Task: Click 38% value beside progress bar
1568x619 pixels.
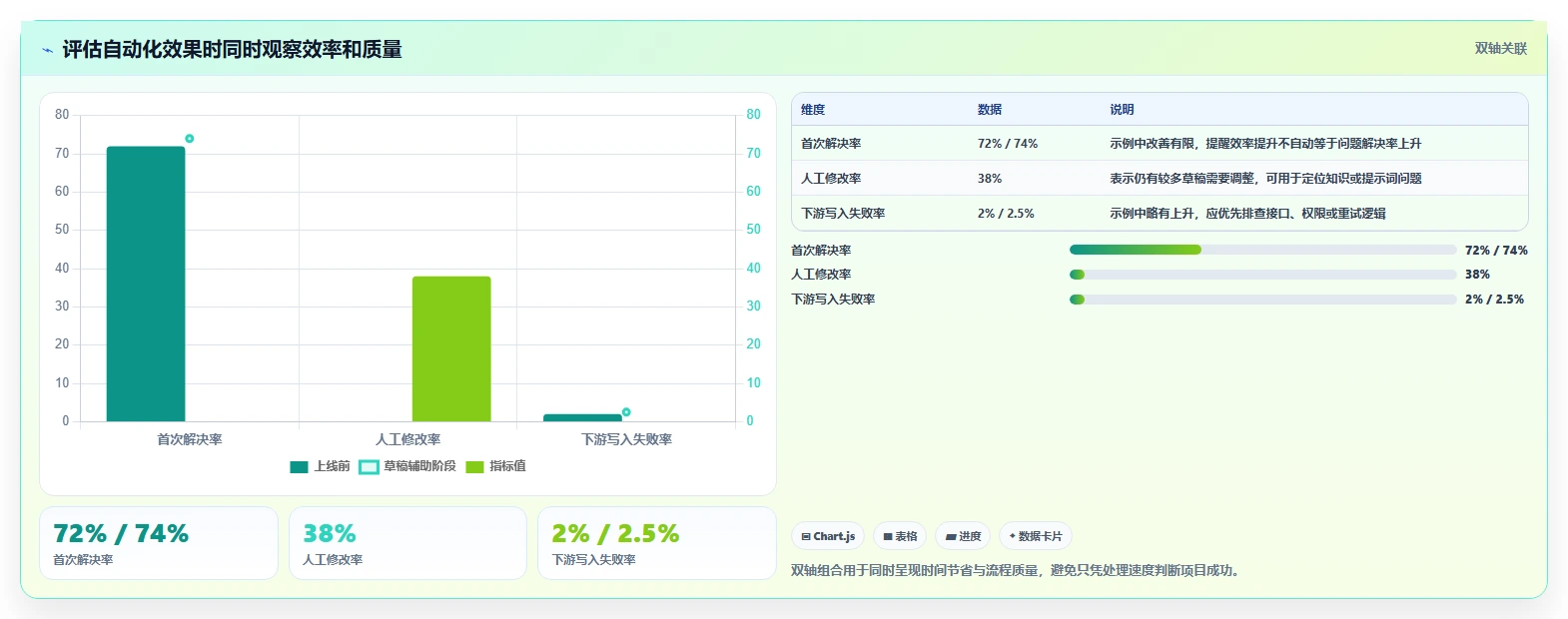Action: 1477,275
